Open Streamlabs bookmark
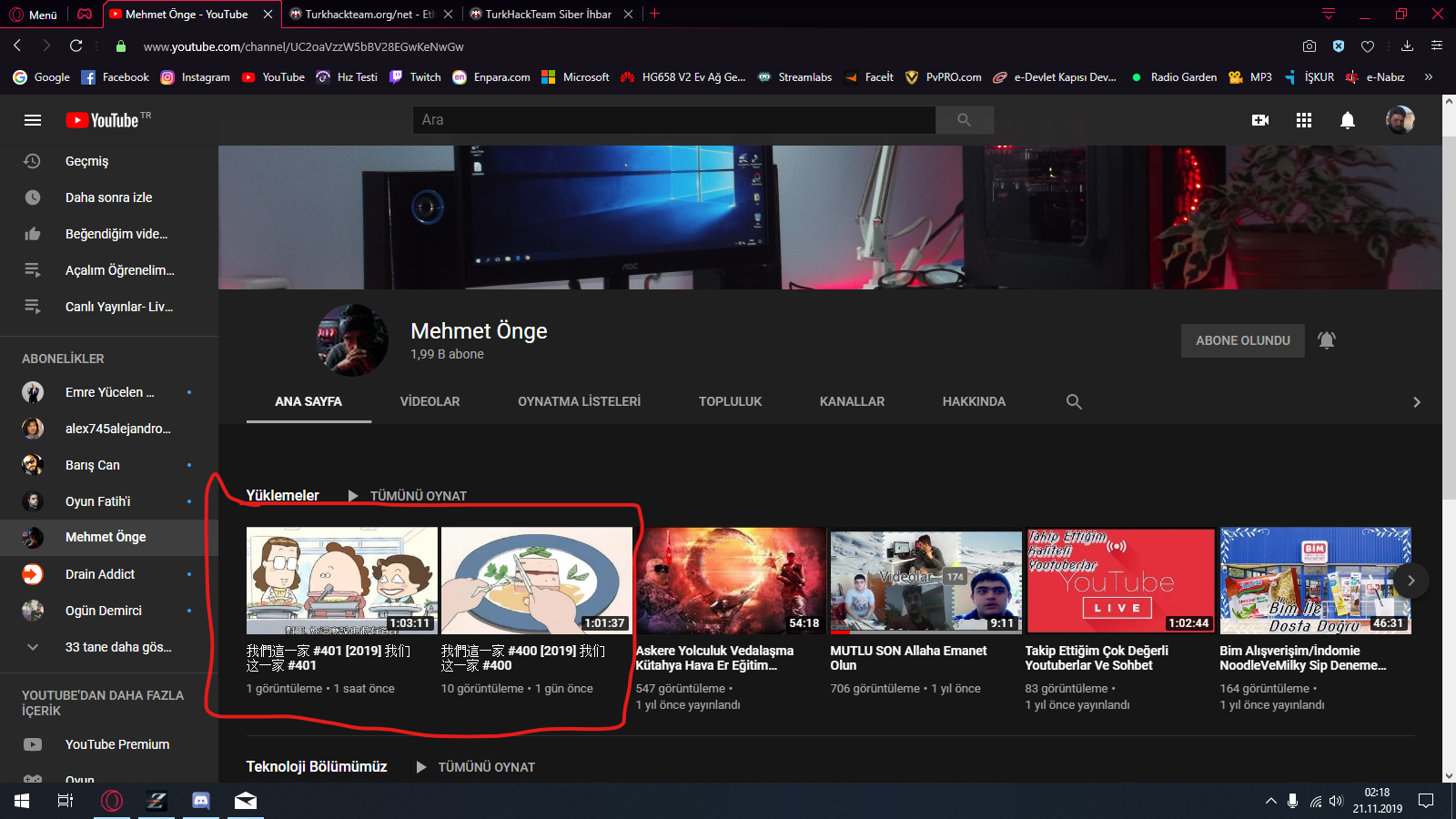Viewport: 1456px width, 819px height. (x=795, y=77)
